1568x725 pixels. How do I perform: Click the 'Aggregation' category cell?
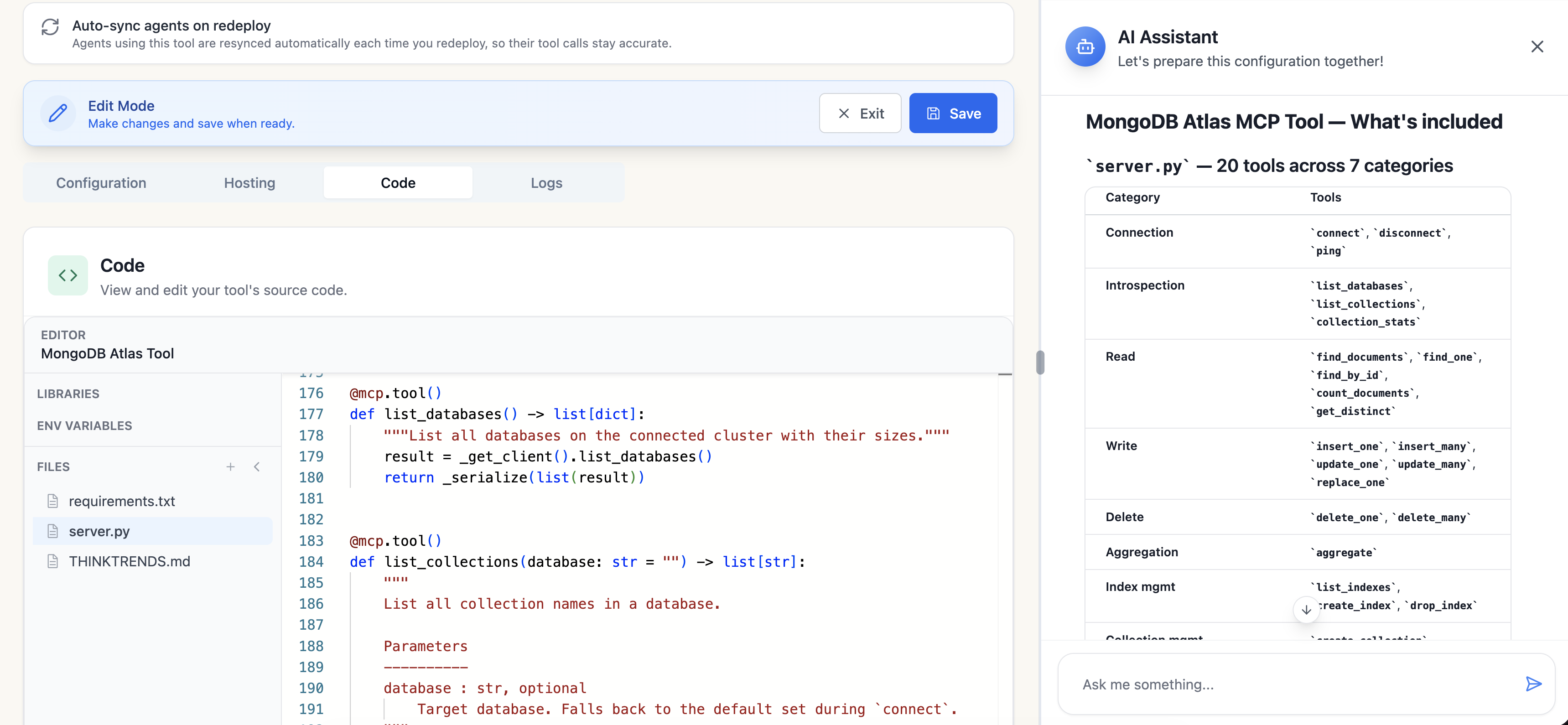click(1142, 552)
